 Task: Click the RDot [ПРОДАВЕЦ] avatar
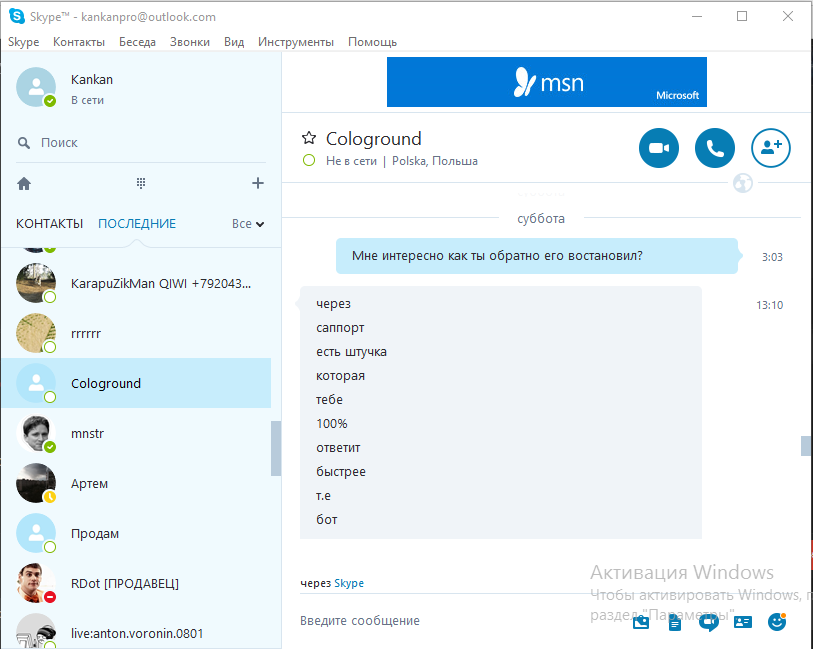36,583
